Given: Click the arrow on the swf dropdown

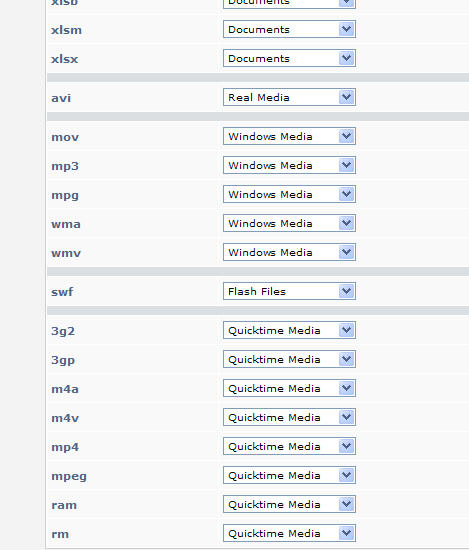Looking at the screenshot, I should point(347,291).
